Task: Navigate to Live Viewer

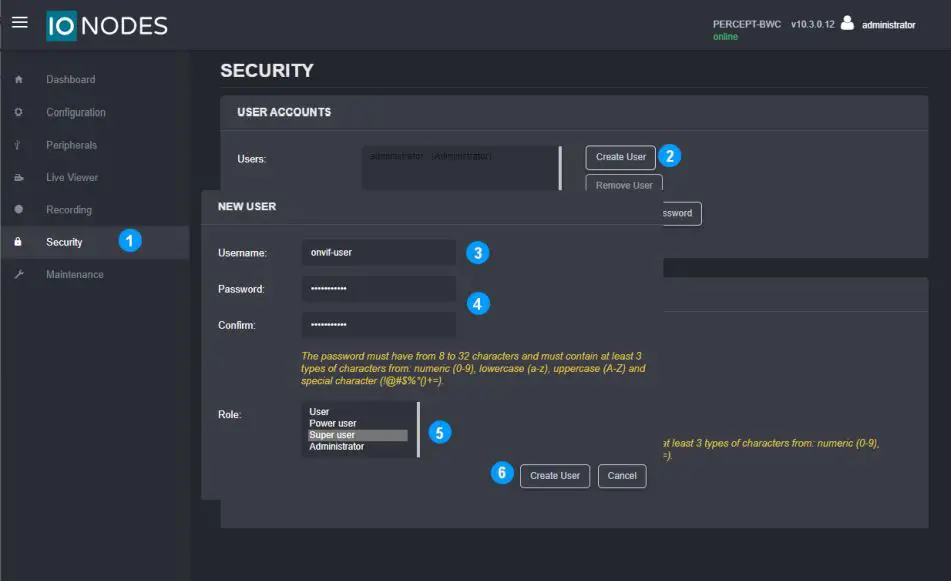Action: pos(72,178)
